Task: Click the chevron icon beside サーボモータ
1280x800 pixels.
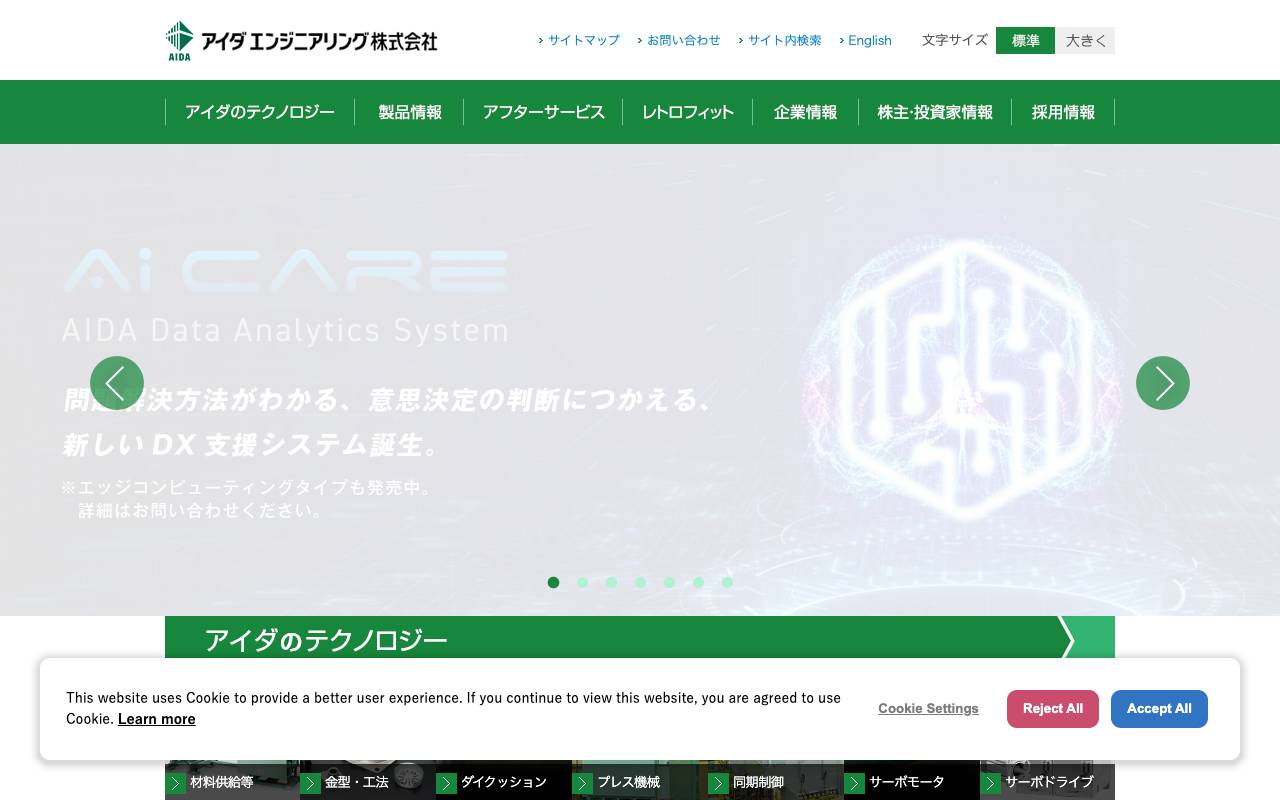Action: 854,783
